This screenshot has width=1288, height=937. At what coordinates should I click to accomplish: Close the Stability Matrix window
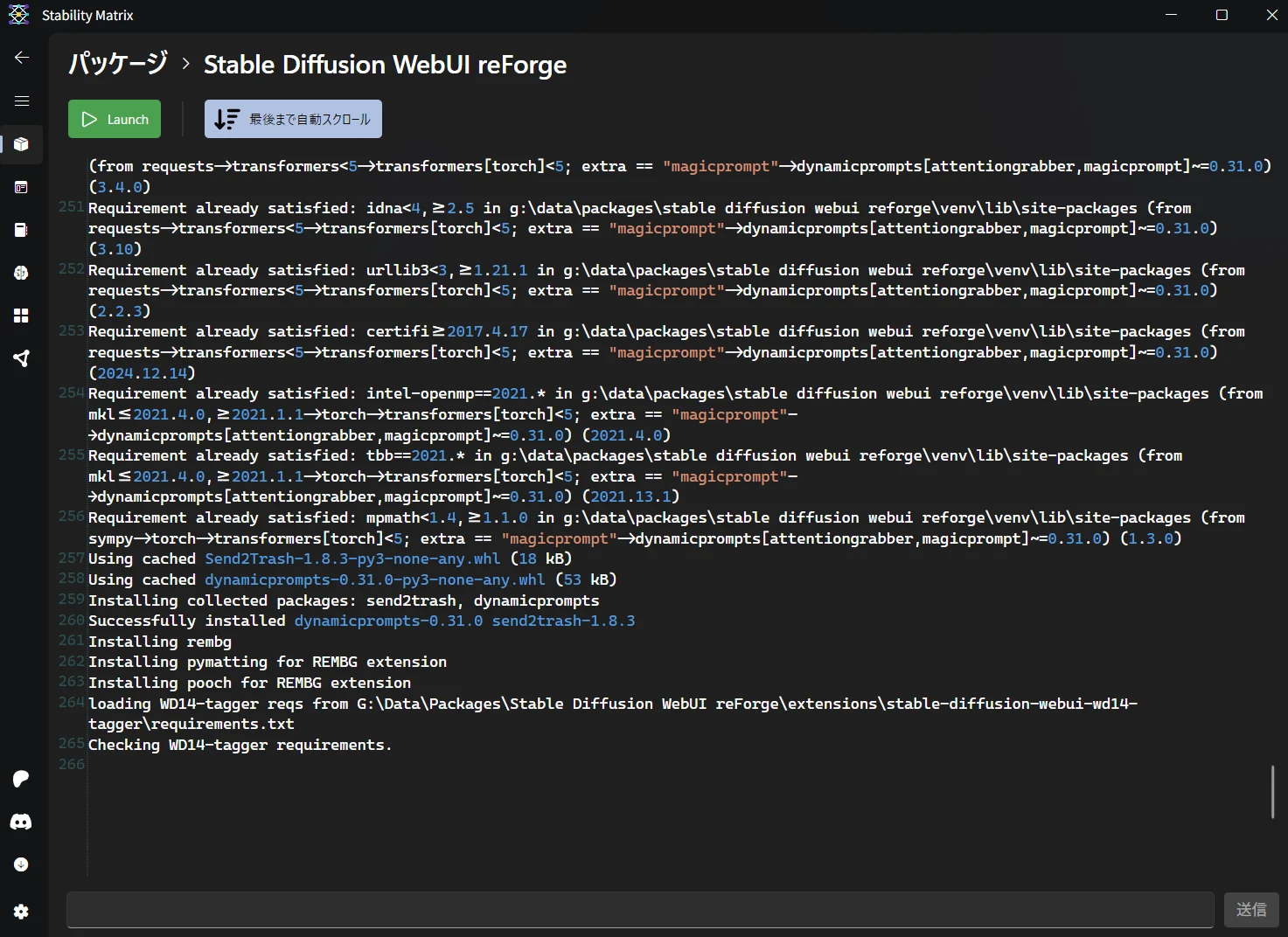tap(1271, 15)
